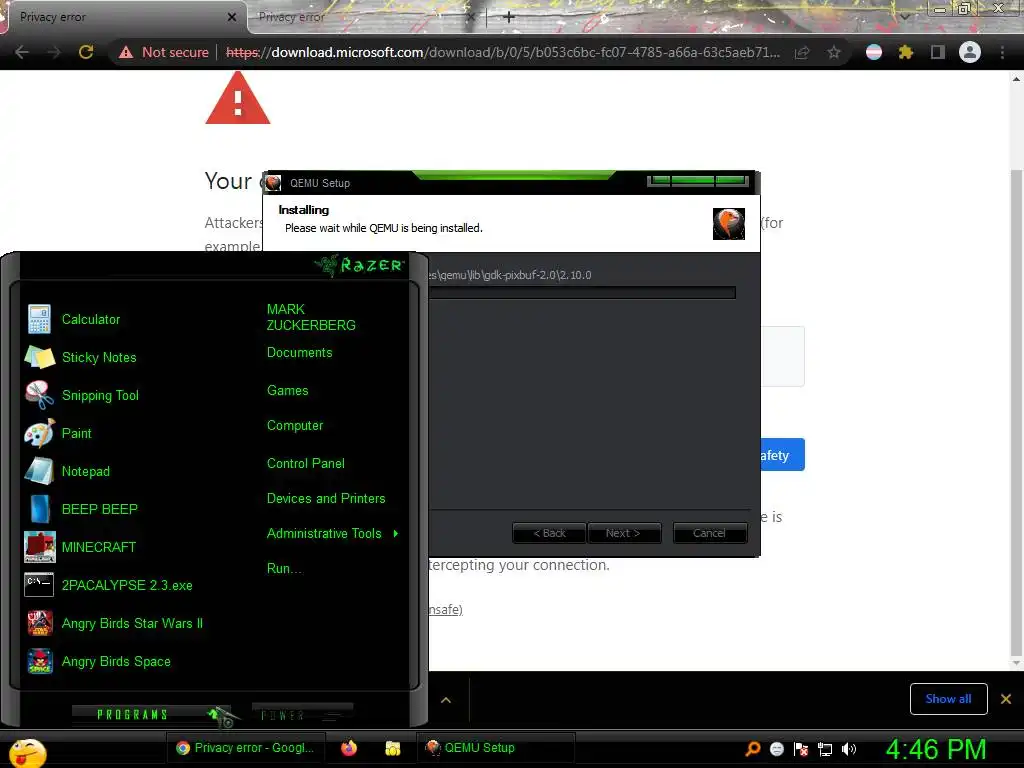The height and width of the screenshot is (768, 1024).
Task: Click the volume speaker tray icon
Action: click(x=849, y=749)
